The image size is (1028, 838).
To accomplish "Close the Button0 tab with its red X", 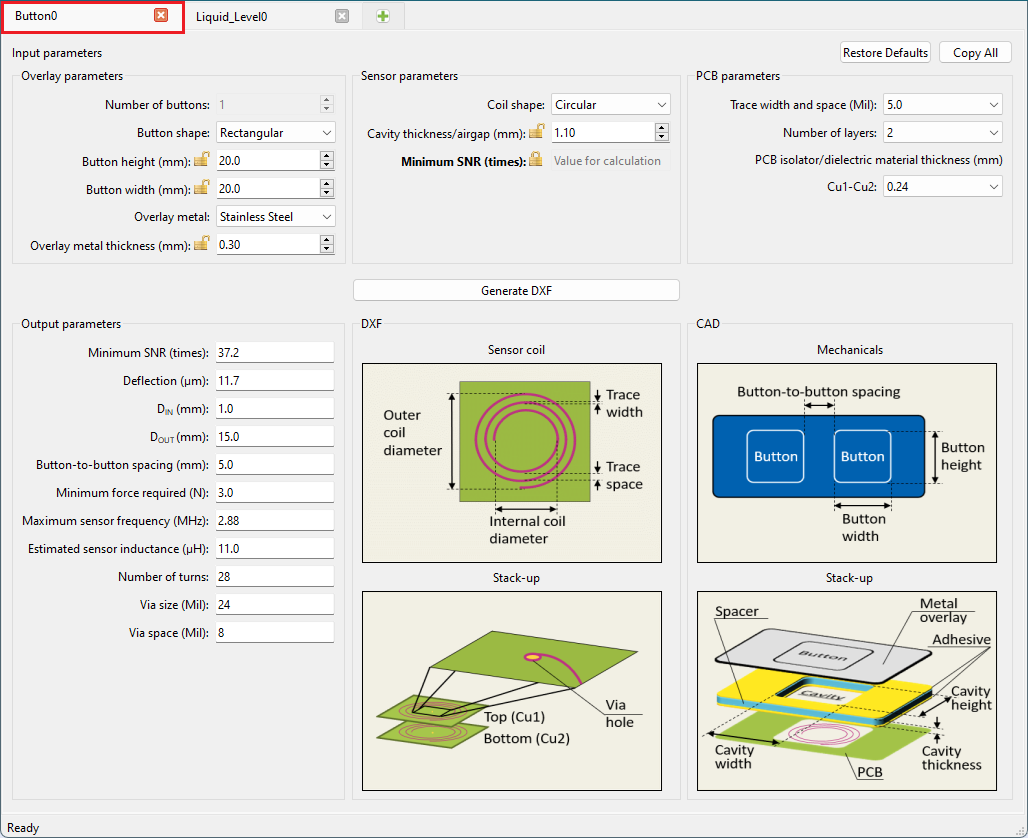I will (161, 16).
